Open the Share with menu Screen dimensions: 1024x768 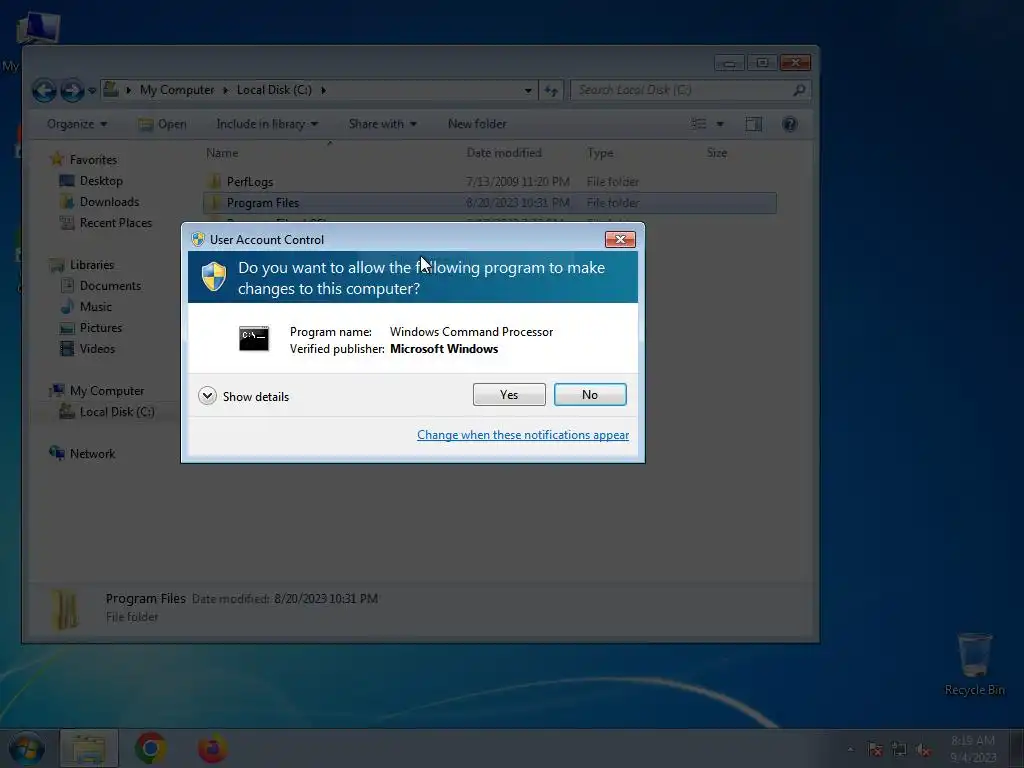pos(383,124)
